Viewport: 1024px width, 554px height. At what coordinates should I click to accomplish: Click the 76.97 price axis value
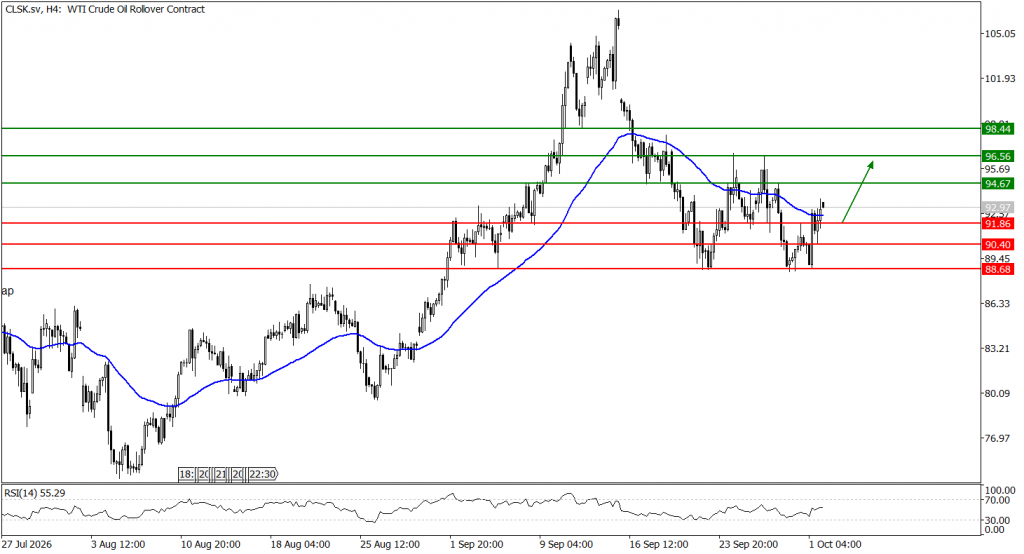tap(998, 438)
